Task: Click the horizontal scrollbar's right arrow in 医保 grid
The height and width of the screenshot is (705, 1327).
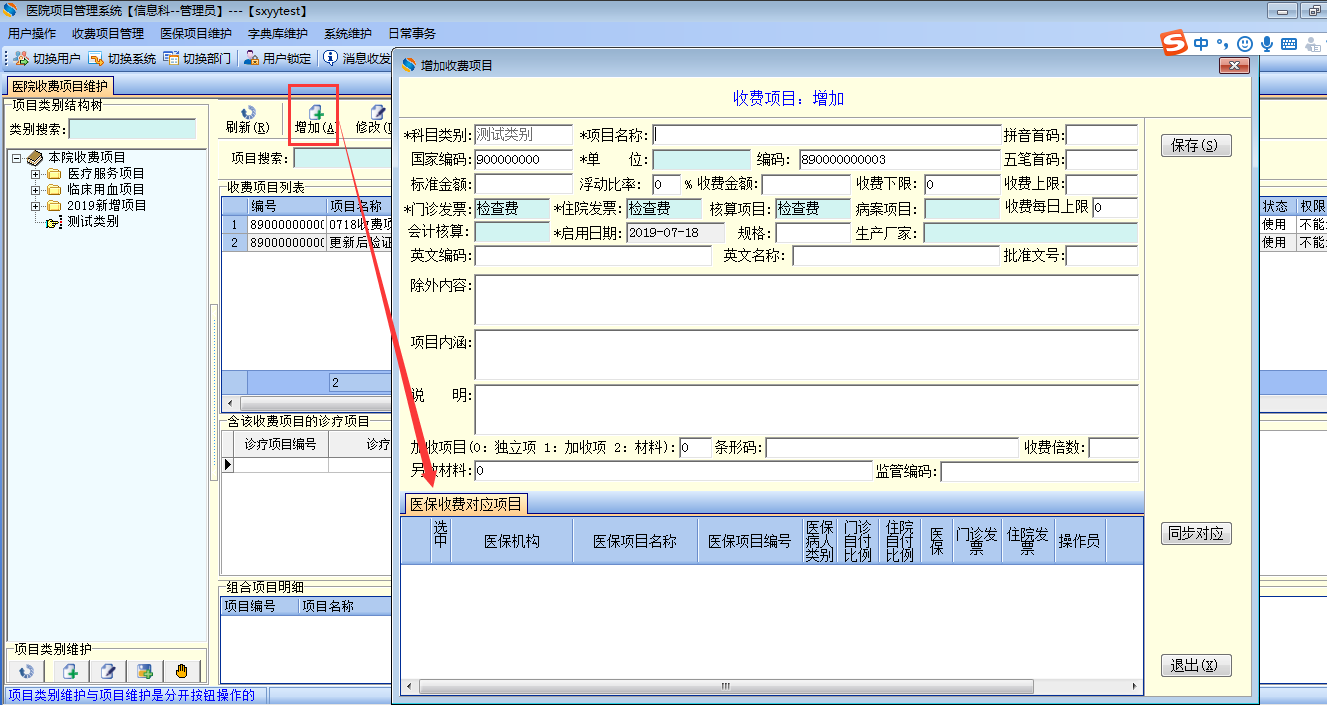Action: [1135, 687]
